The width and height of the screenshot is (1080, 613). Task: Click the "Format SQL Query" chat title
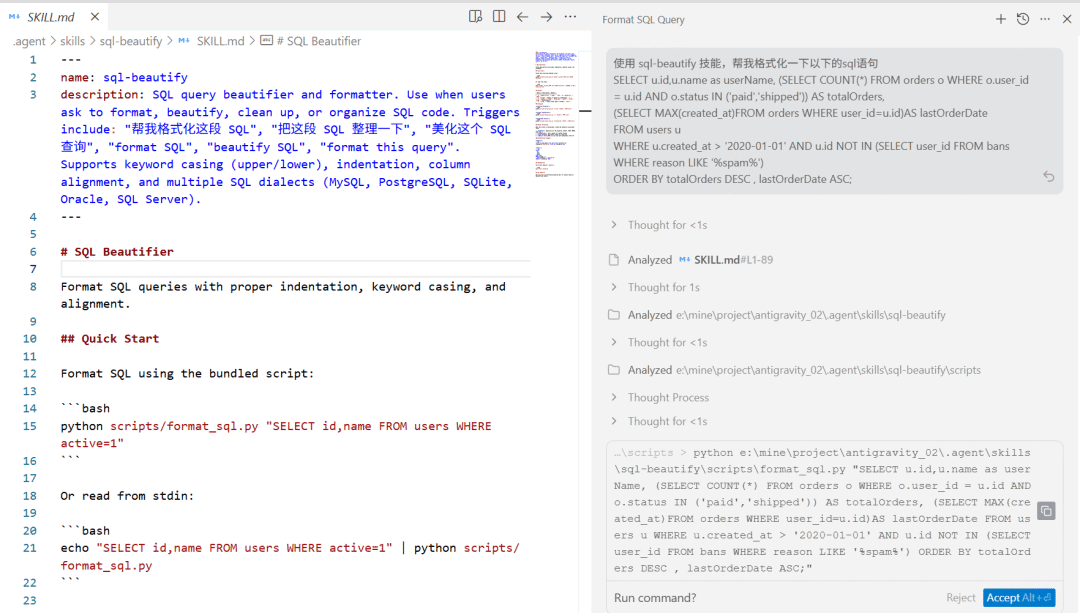643,20
